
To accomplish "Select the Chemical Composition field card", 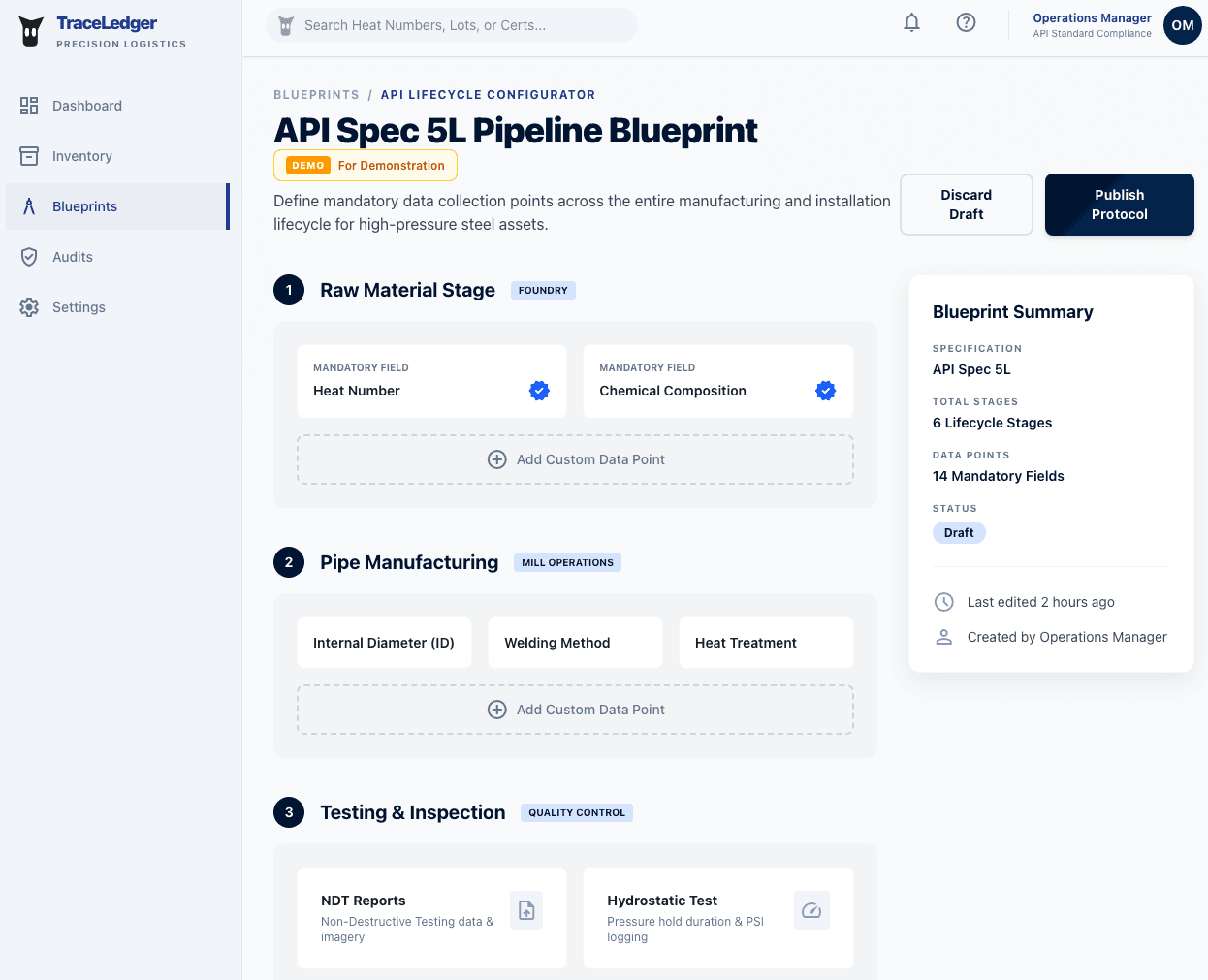I will point(718,382).
